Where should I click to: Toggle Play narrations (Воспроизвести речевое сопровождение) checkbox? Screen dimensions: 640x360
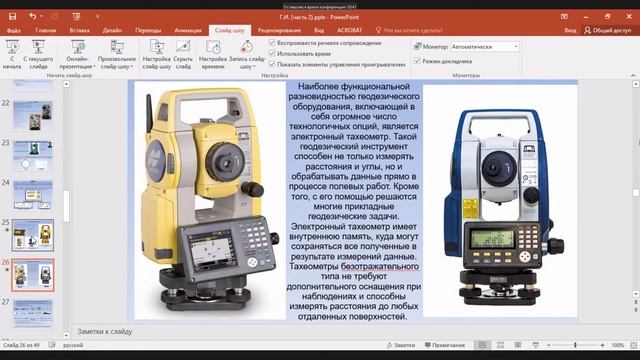pyautogui.click(x=272, y=43)
